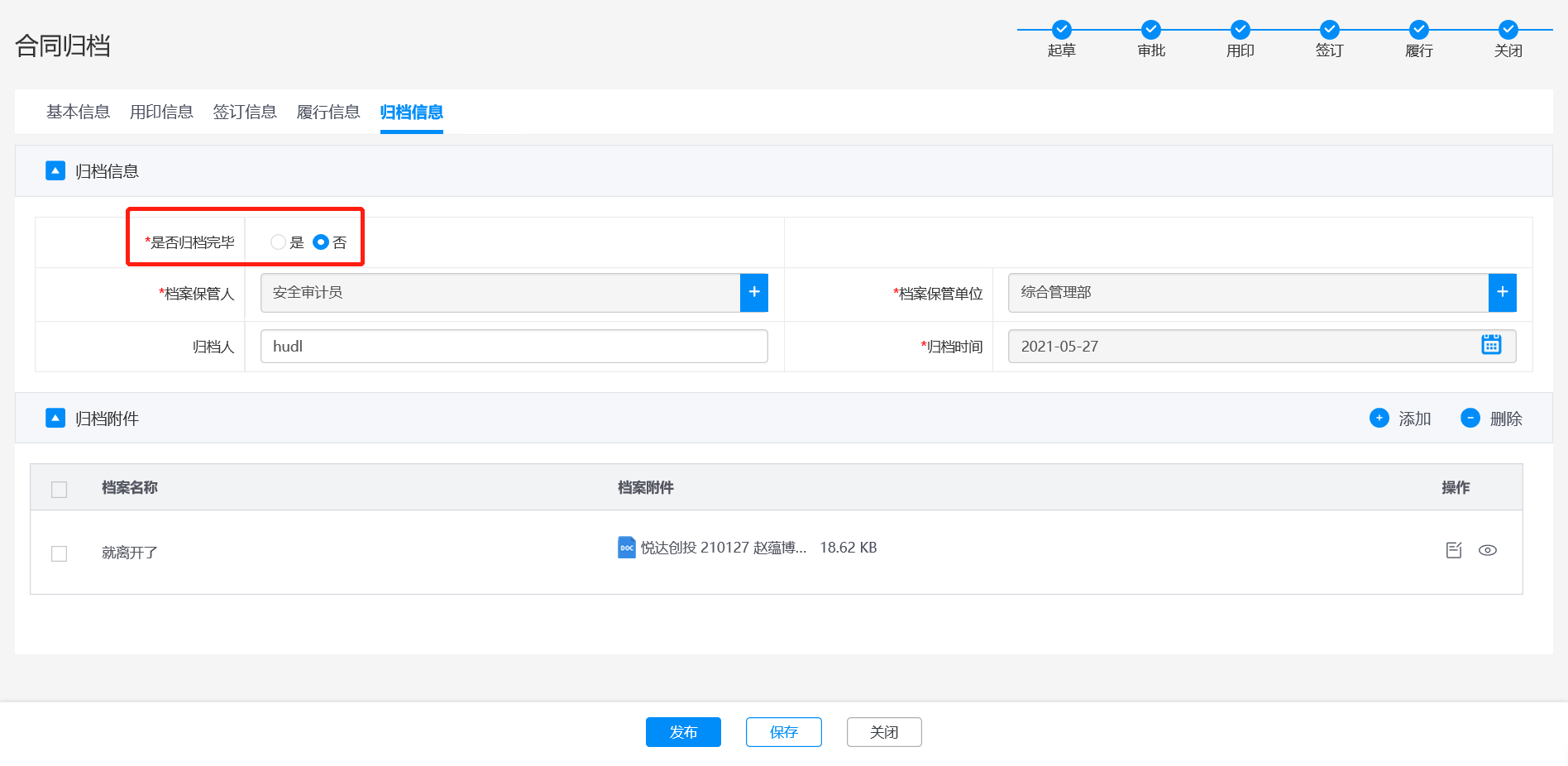Click the plus button beside 档案保管单位
Viewport: 1568px width, 766px height.
coord(1502,292)
